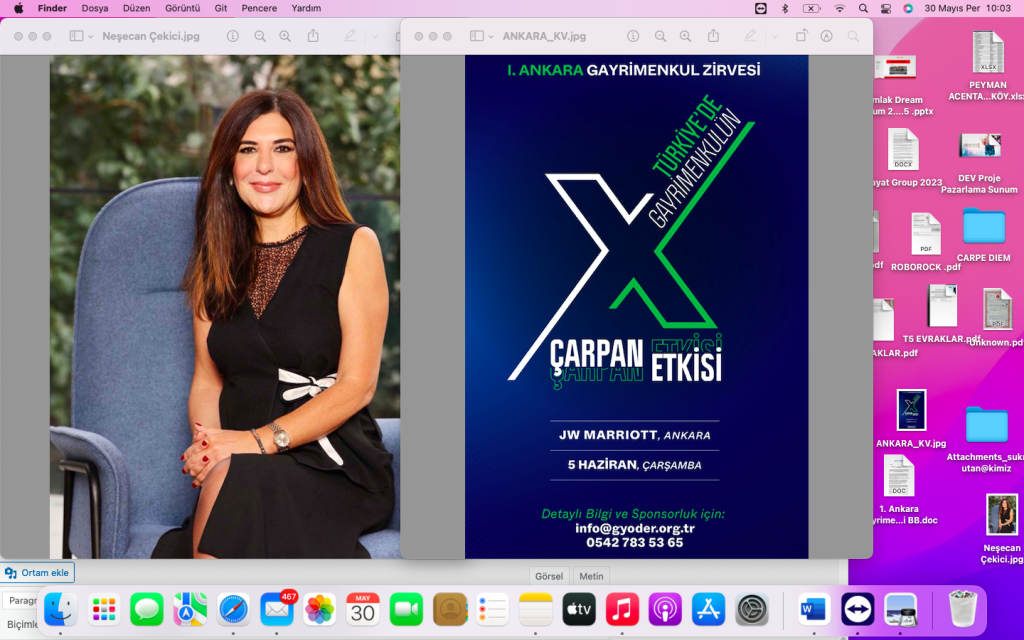The height and width of the screenshot is (640, 1024).
Task: Click the search icon in ANKARA_KV toolbar
Action: 853,36
